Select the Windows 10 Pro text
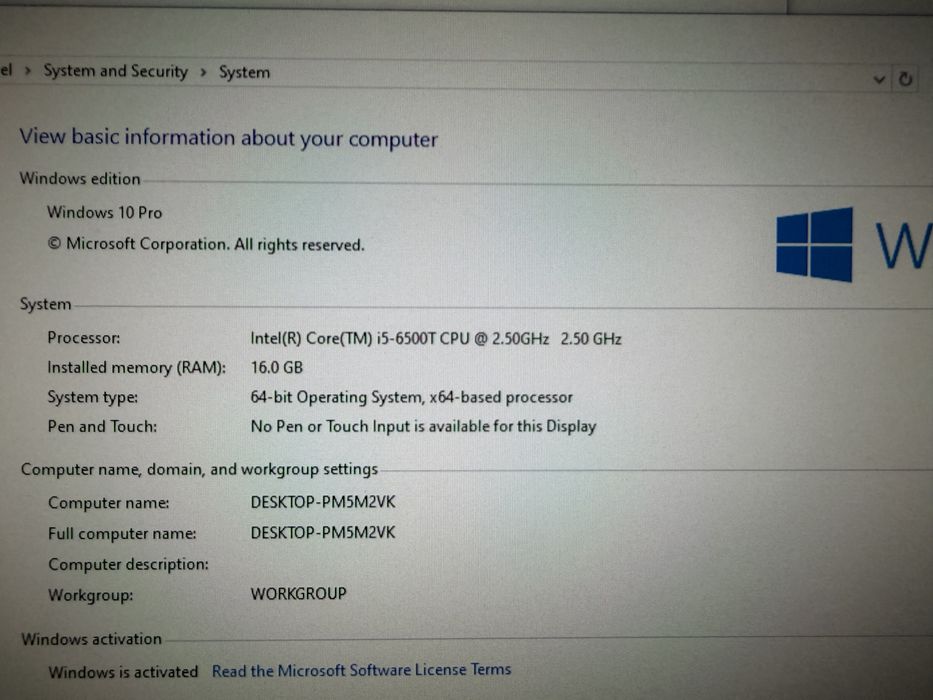 coord(105,212)
